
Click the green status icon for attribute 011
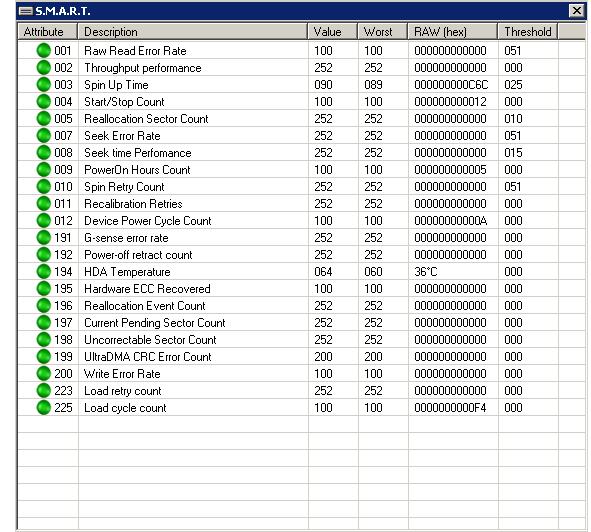click(x=44, y=203)
